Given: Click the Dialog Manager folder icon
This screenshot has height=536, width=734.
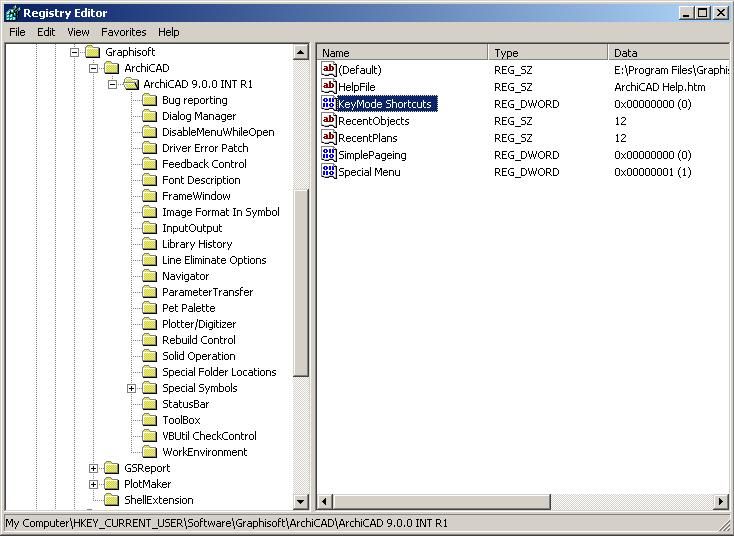Looking at the screenshot, I should point(149,116).
